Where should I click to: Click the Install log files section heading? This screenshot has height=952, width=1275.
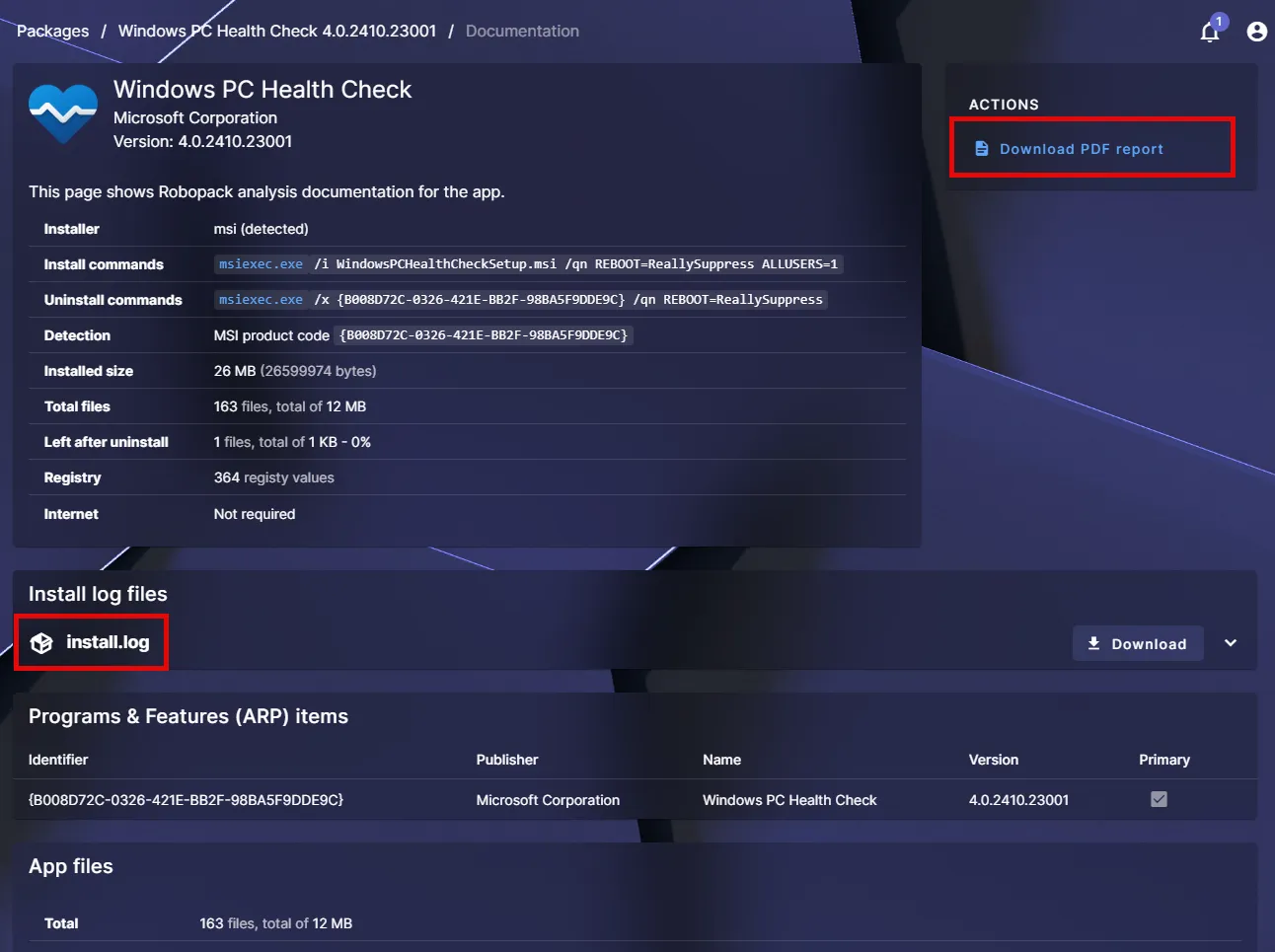point(98,594)
